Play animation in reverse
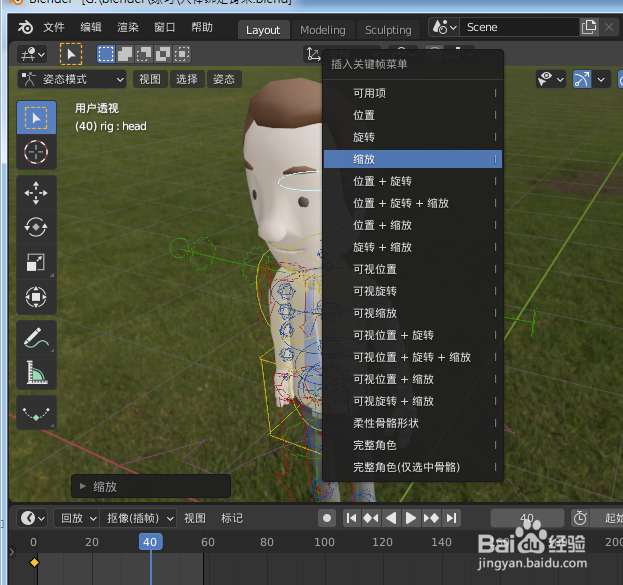 point(391,518)
